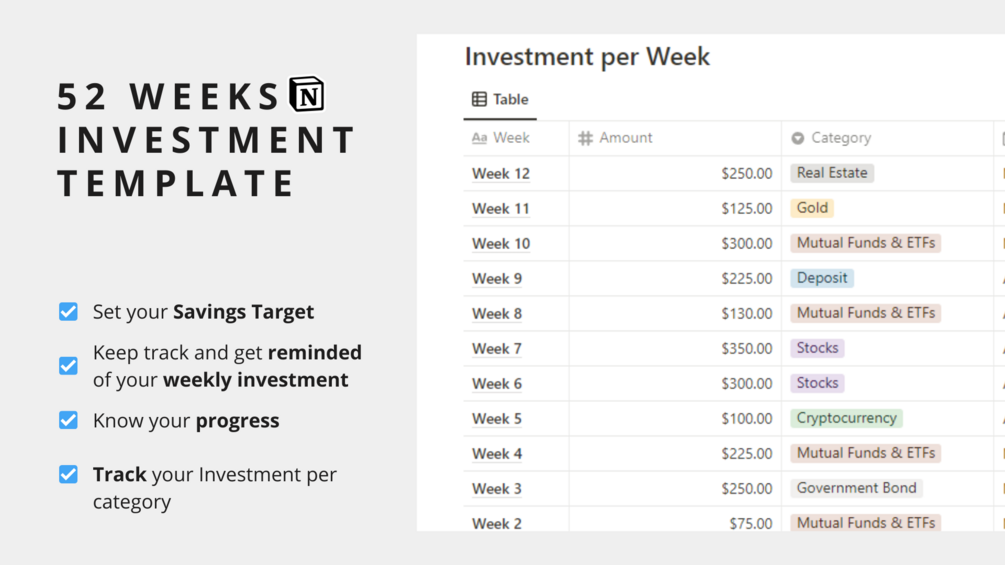Toggle the weekly investment reminder checkbox
This screenshot has height=565, width=1005.
(68, 366)
